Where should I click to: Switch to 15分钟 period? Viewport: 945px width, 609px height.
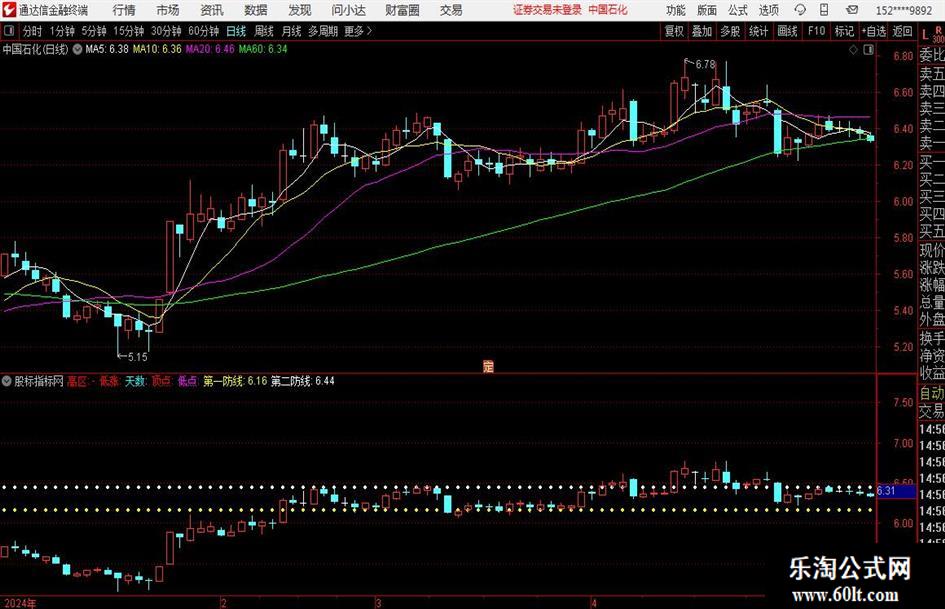click(128, 31)
